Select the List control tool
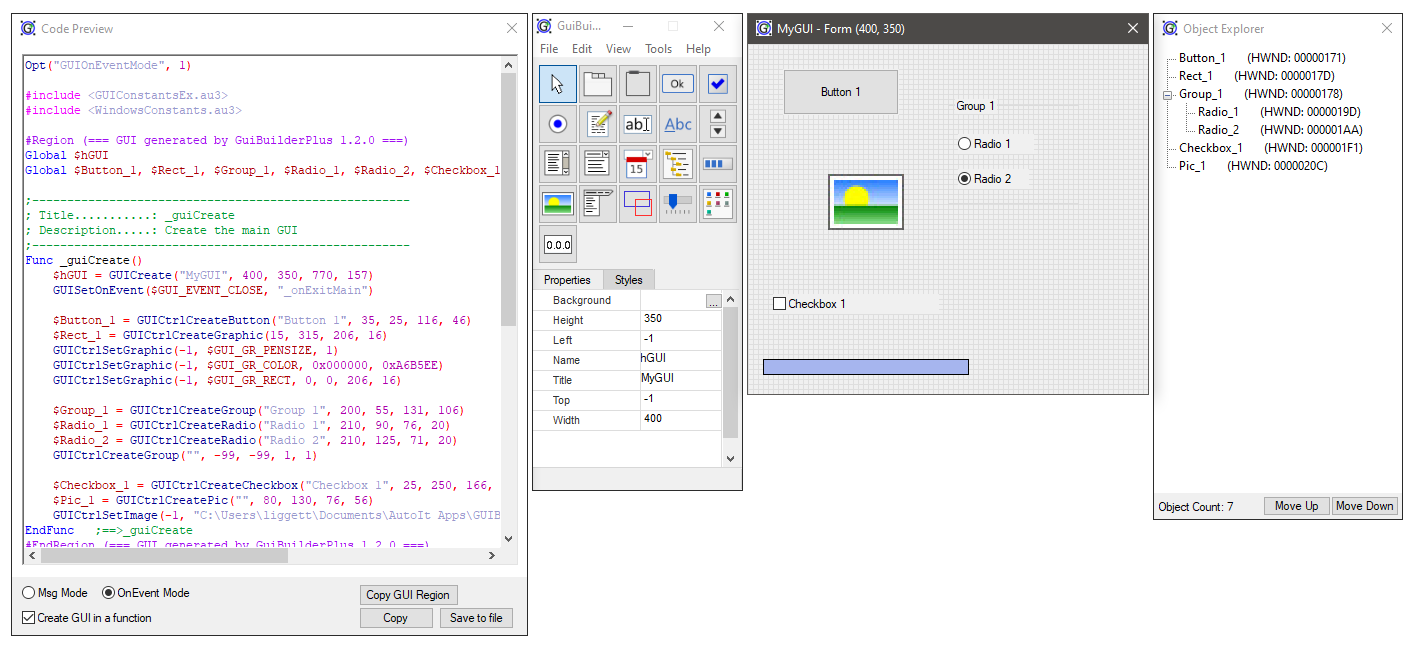 point(558,164)
